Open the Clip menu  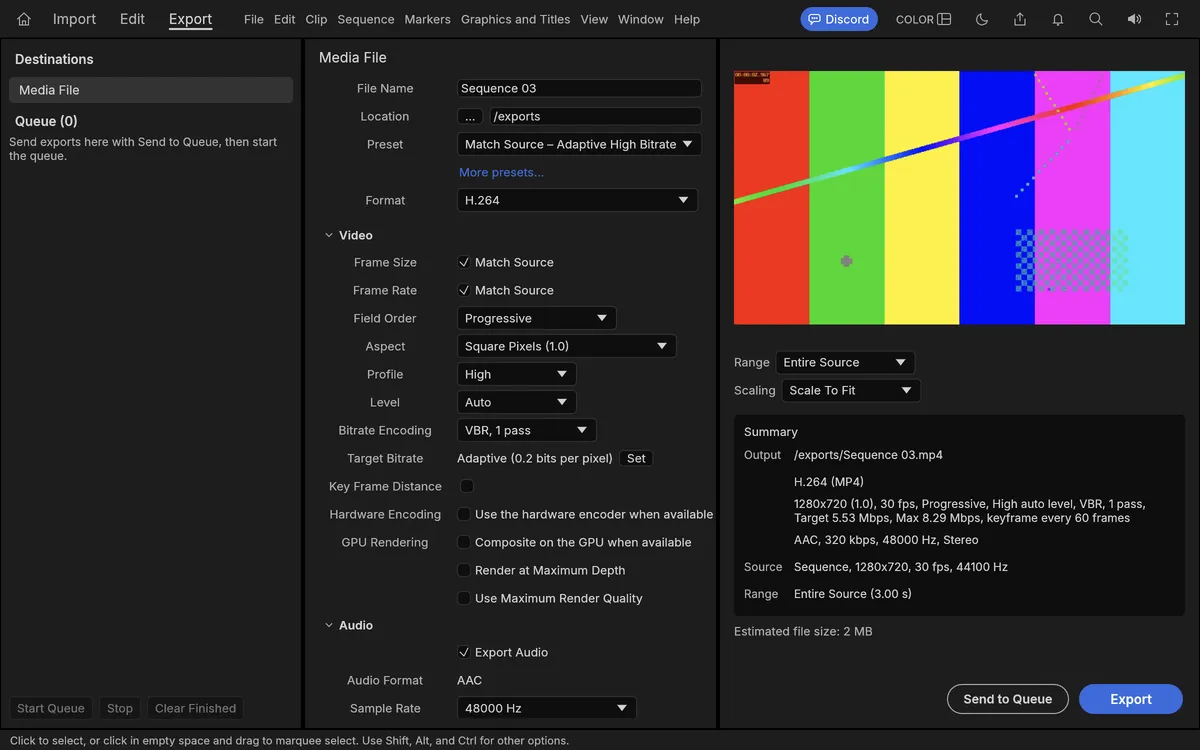click(316, 19)
